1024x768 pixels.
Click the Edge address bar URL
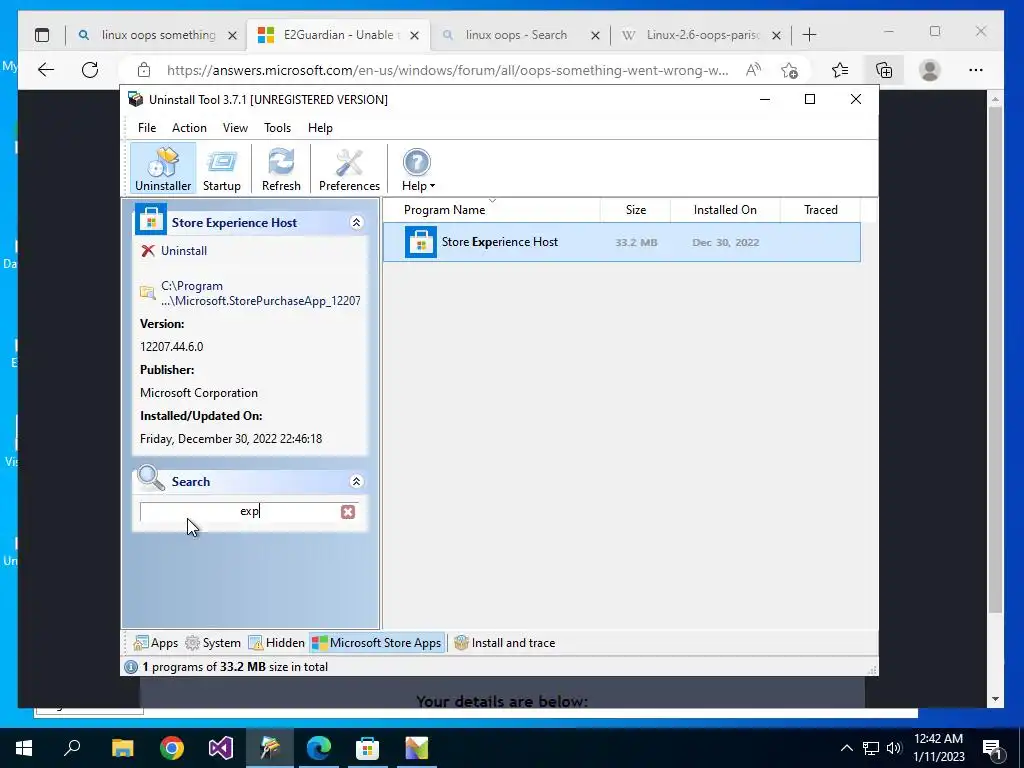[447, 71]
